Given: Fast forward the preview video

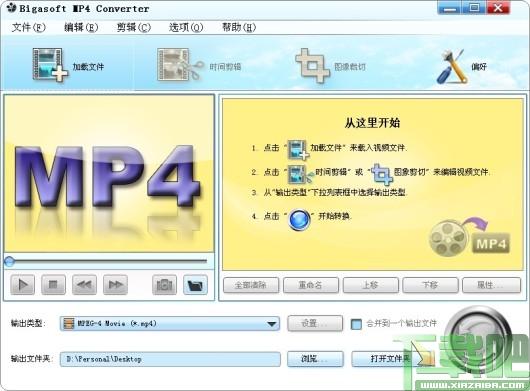Looking at the screenshot, I should tap(115, 285).
